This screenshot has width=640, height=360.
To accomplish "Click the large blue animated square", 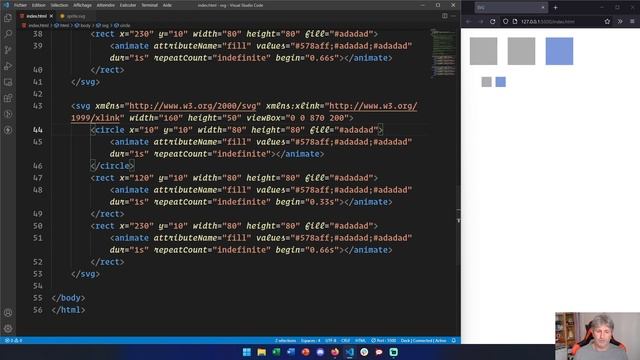I will 559,51.
